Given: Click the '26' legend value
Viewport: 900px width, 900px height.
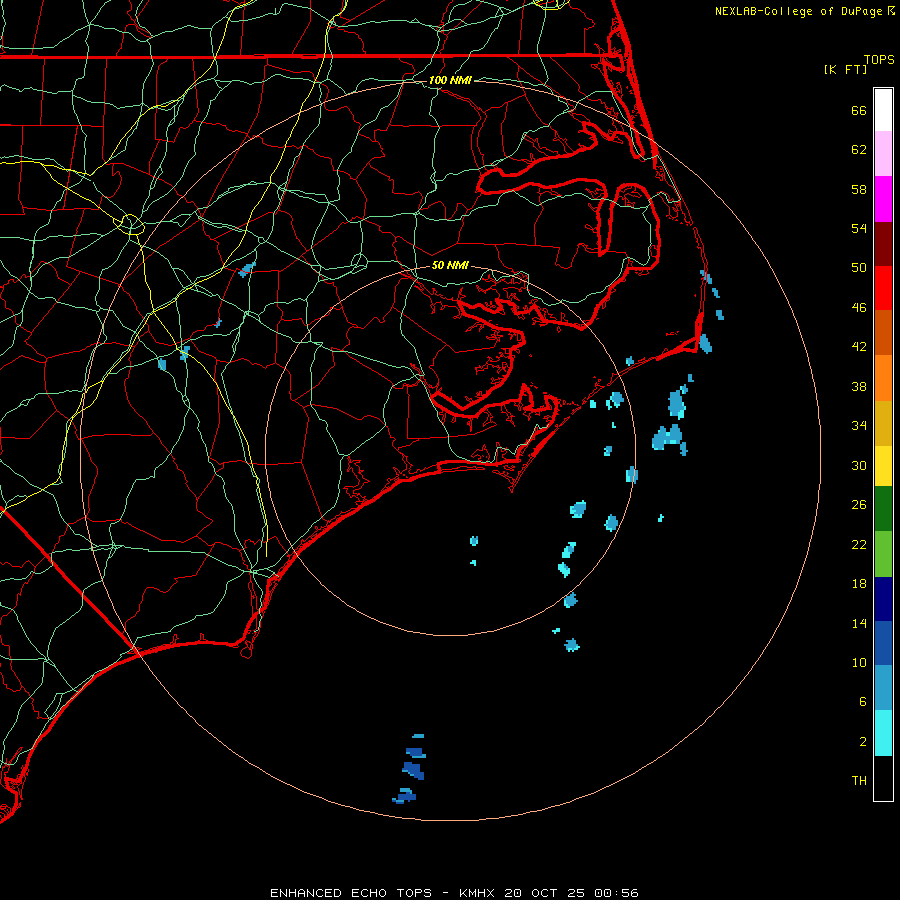Looking at the screenshot, I should (x=859, y=505).
